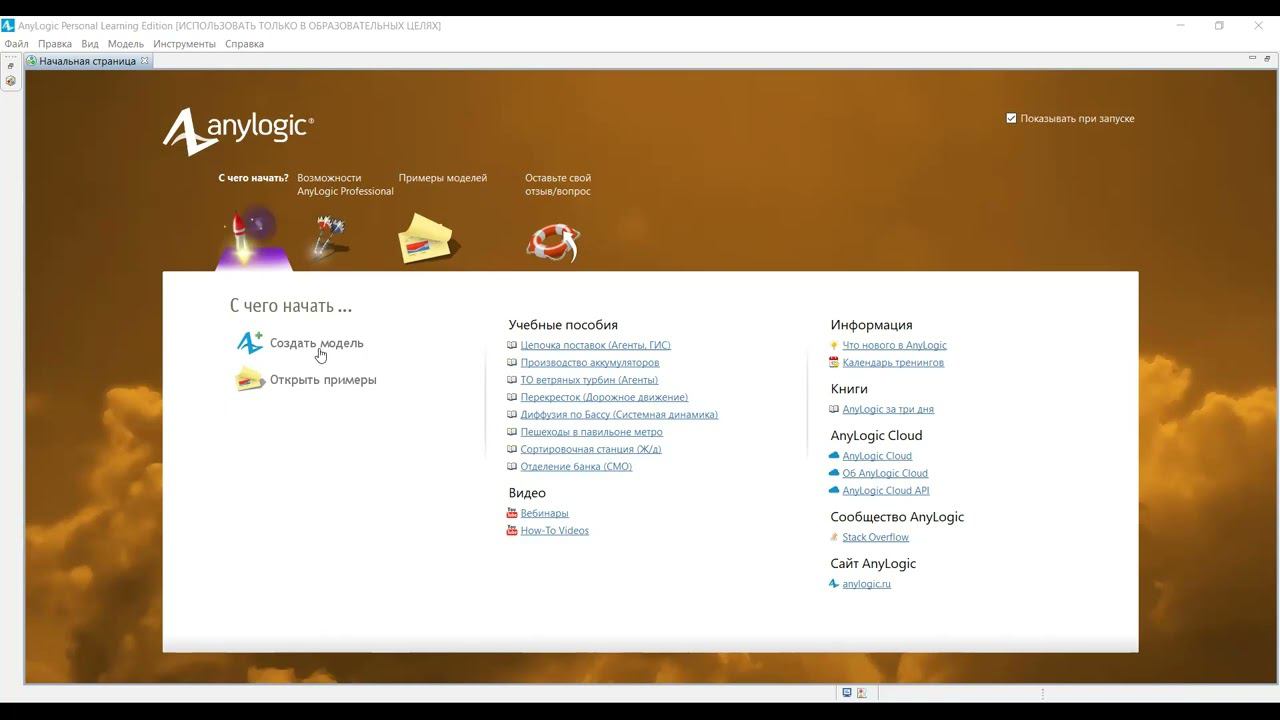Open AnyLogic за три дня book link

888,409
